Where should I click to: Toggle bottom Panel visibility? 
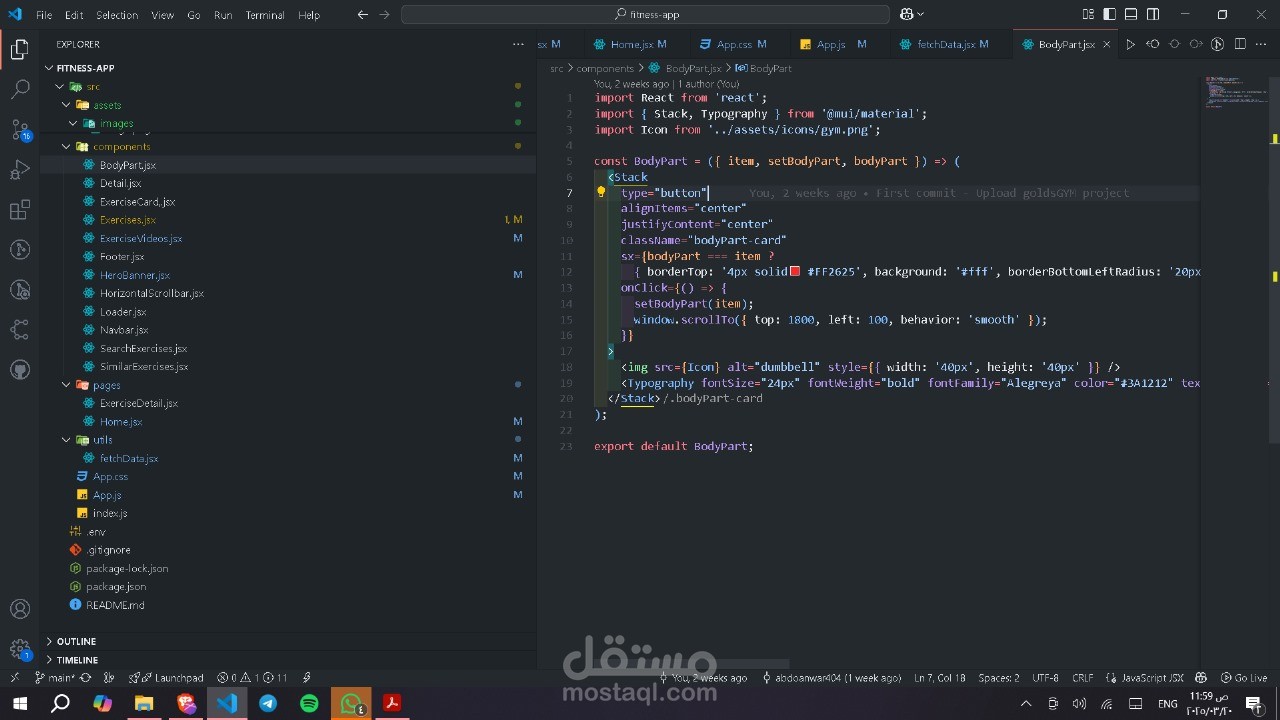[1131, 15]
